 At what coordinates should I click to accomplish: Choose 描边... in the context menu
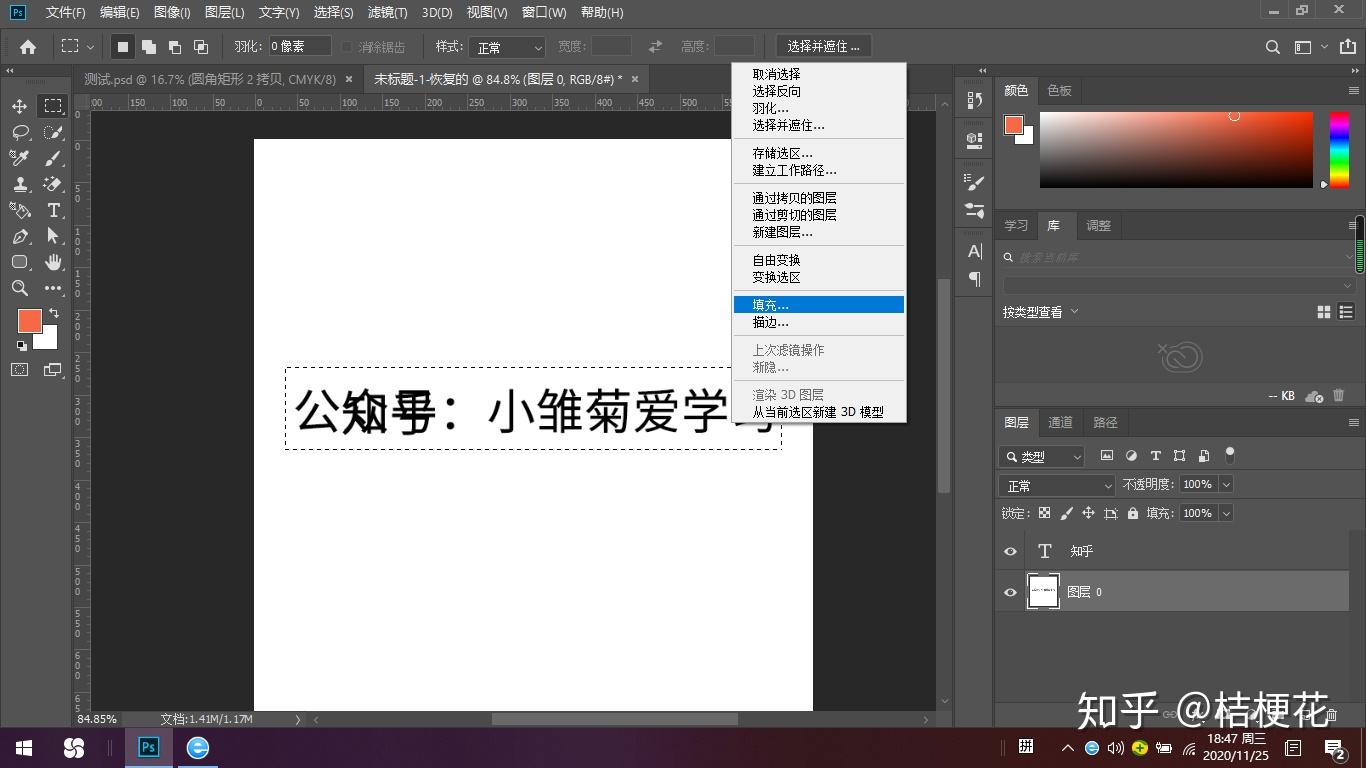[818, 322]
